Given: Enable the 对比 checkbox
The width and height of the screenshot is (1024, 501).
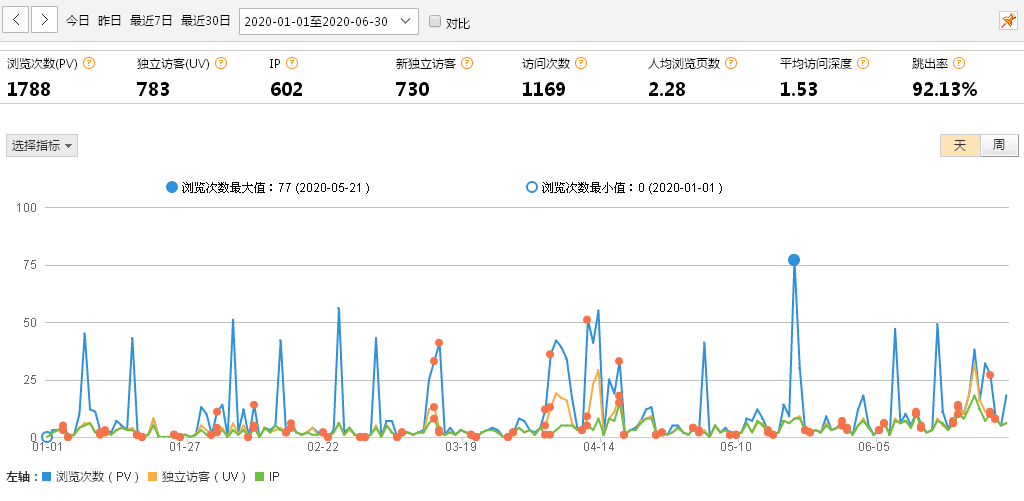Looking at the screenshot, I should coord(434,22).
